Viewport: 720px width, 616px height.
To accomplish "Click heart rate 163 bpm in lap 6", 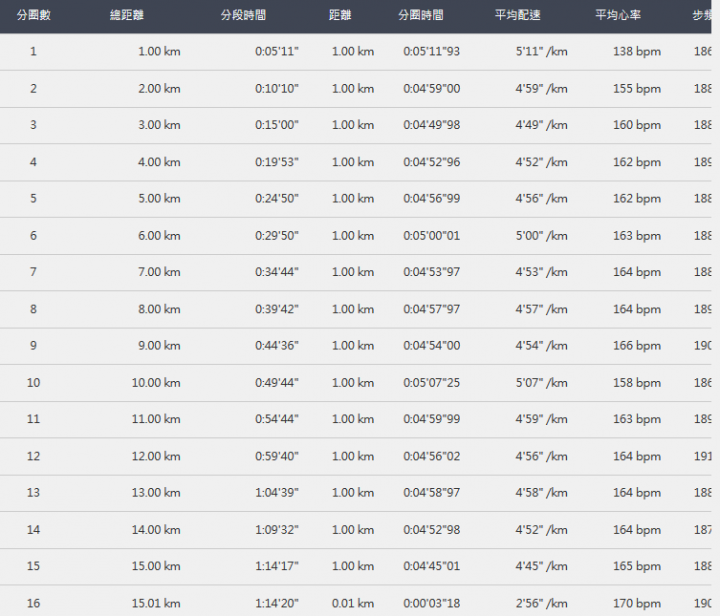I will [637, 235].
